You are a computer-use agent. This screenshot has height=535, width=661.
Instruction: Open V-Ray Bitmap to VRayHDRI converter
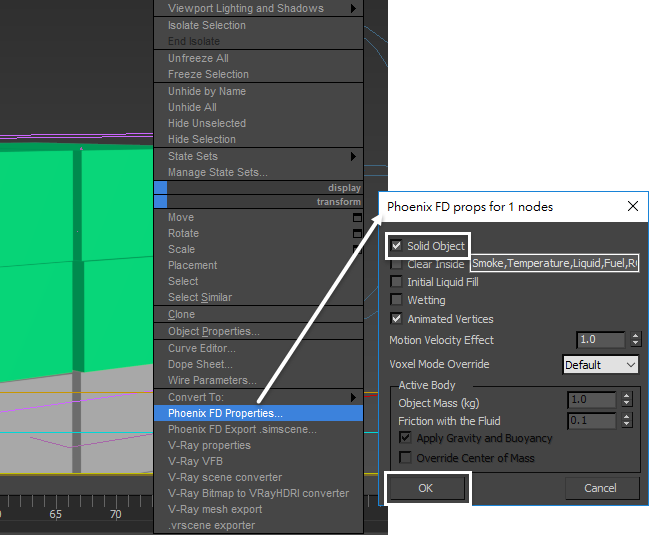click(x=258, y=493)
